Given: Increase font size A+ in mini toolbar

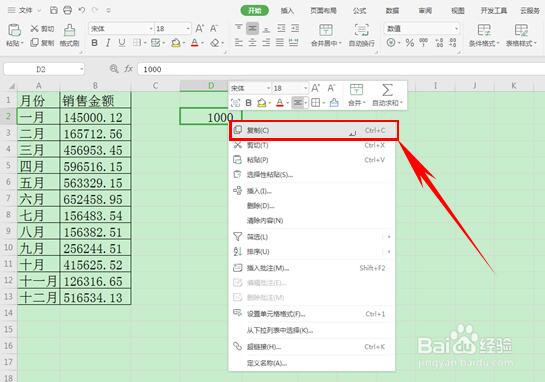Looking at the screenshot, I should pyautogui.click(x=316, y=88).
